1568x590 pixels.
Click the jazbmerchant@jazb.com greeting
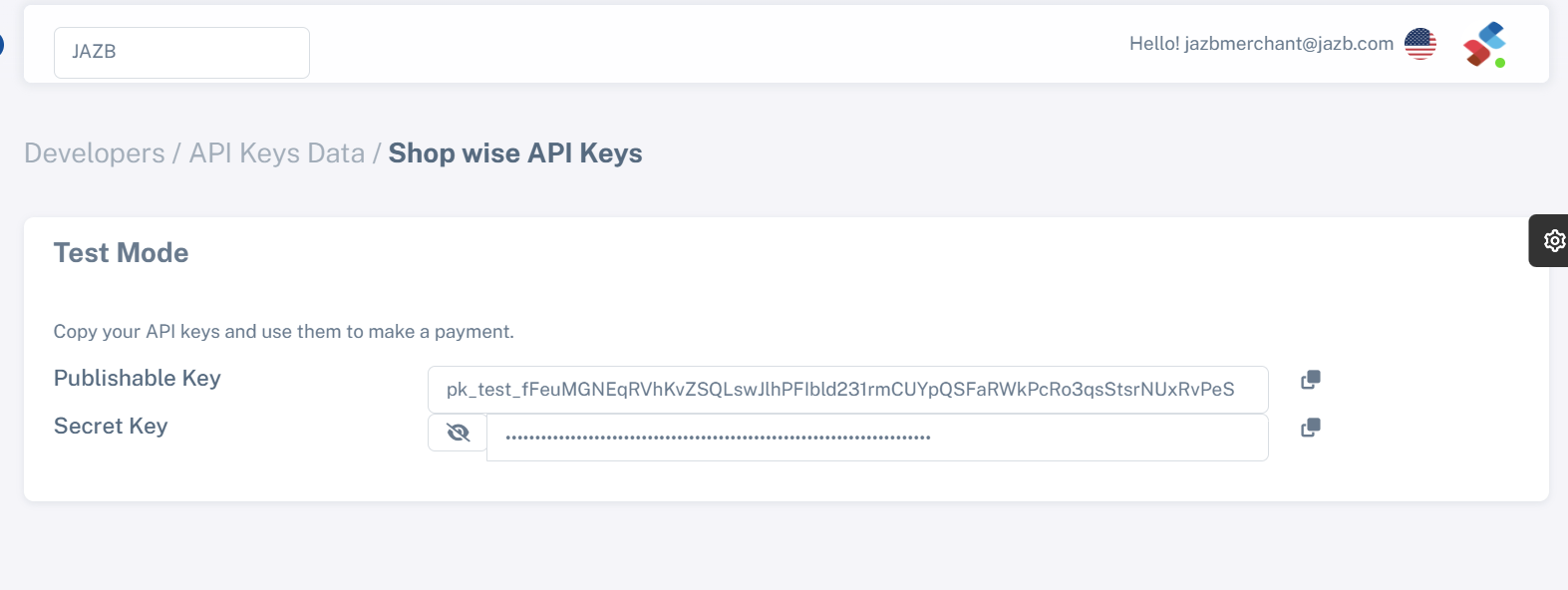1289,44
